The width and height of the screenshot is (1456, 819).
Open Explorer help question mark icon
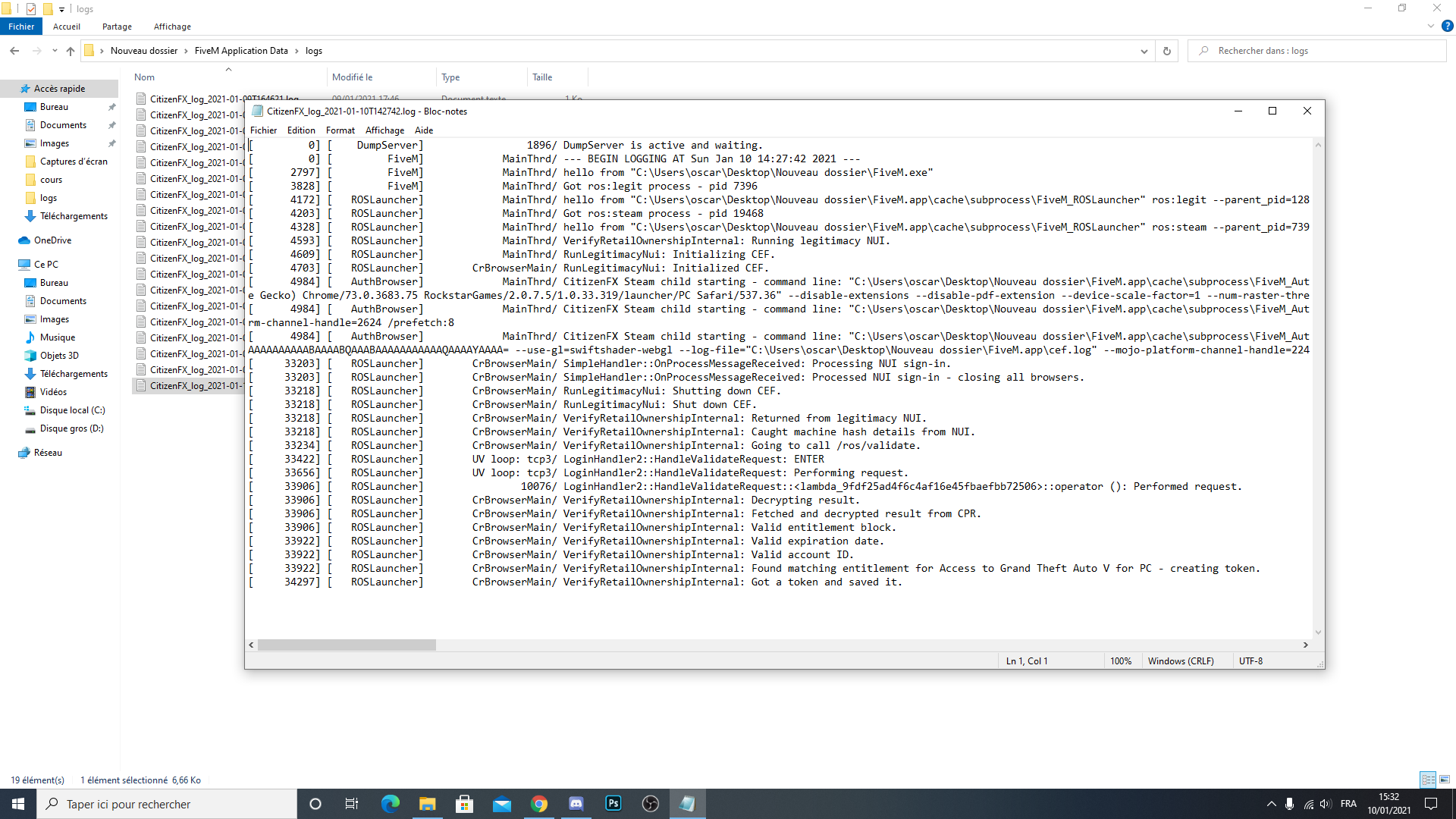click(1447, 26)
